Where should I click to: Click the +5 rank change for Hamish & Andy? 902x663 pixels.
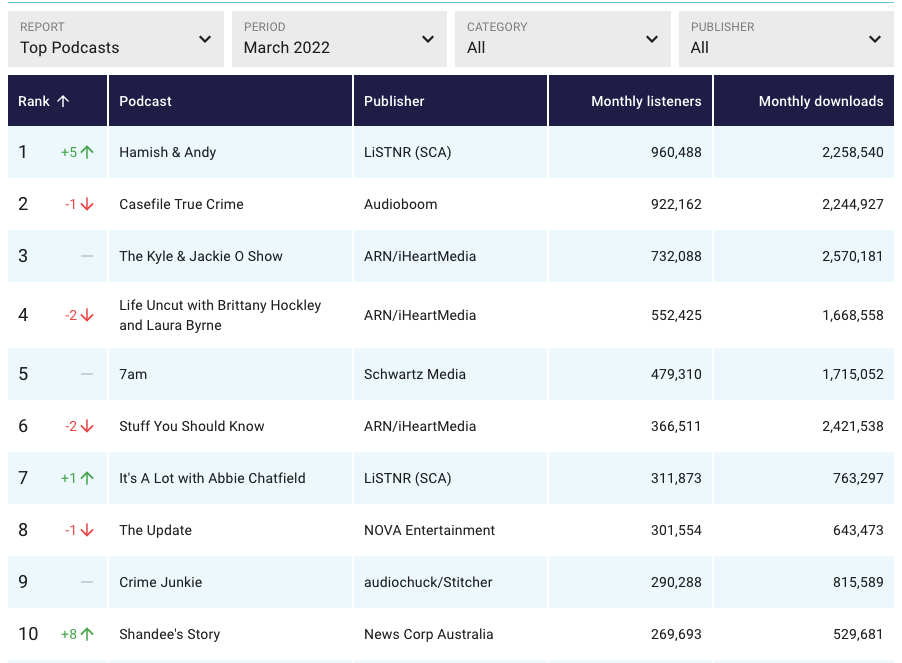(x=69, y=152)
